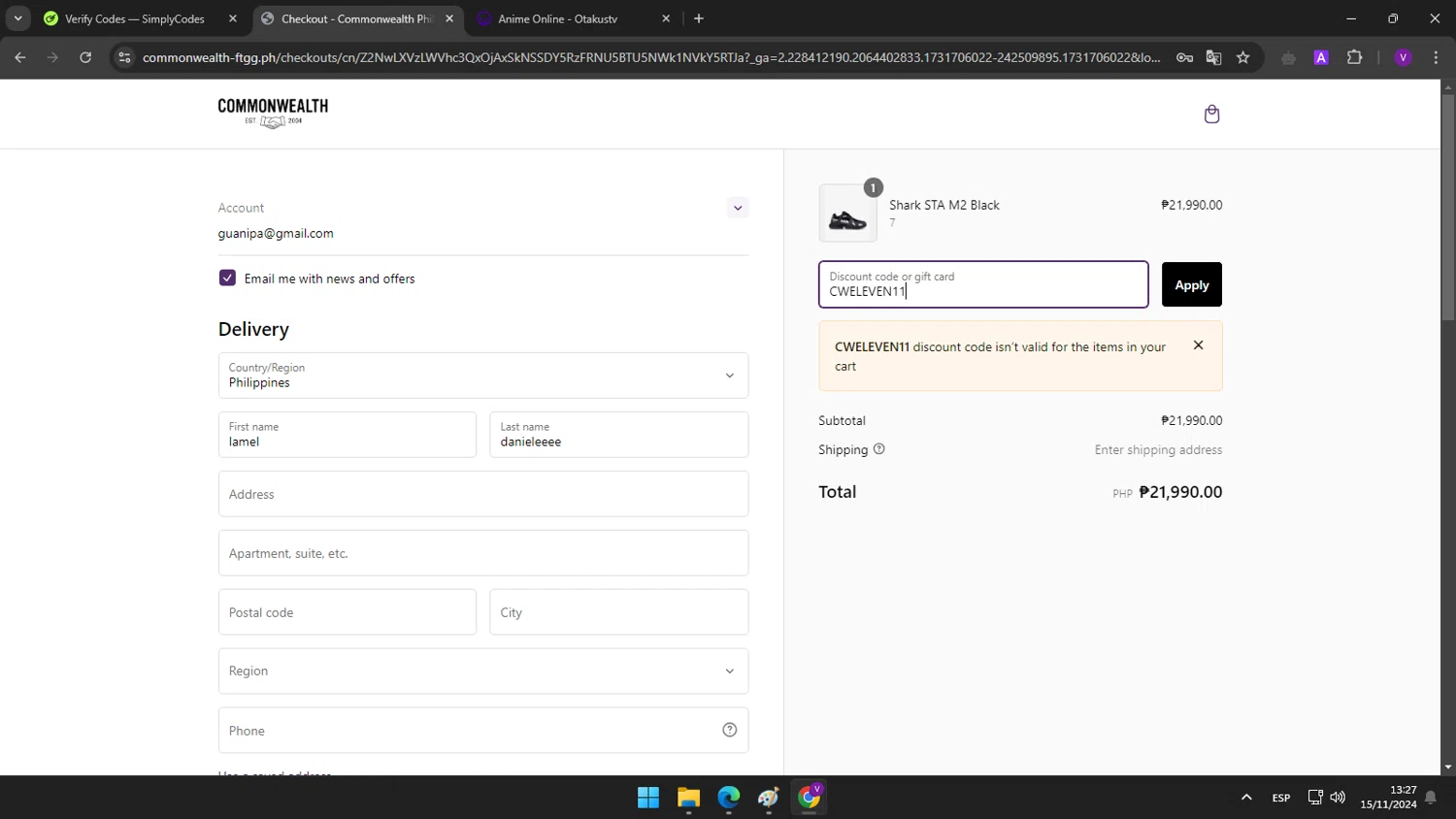Click the Shark STA M2 Black thumbnail
This screenshot has height=819, width=1456.
tap(847, 213)
